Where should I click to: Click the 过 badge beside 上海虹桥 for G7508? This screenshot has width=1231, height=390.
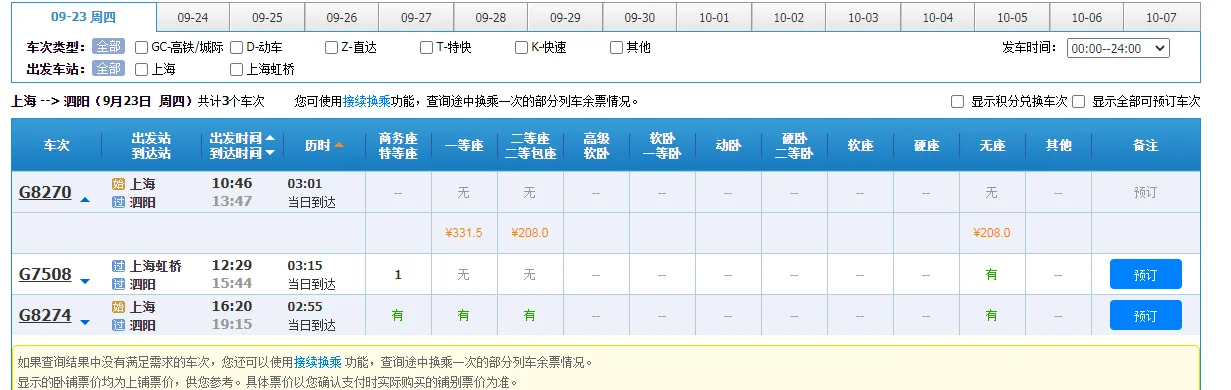[x=118, y=266]
